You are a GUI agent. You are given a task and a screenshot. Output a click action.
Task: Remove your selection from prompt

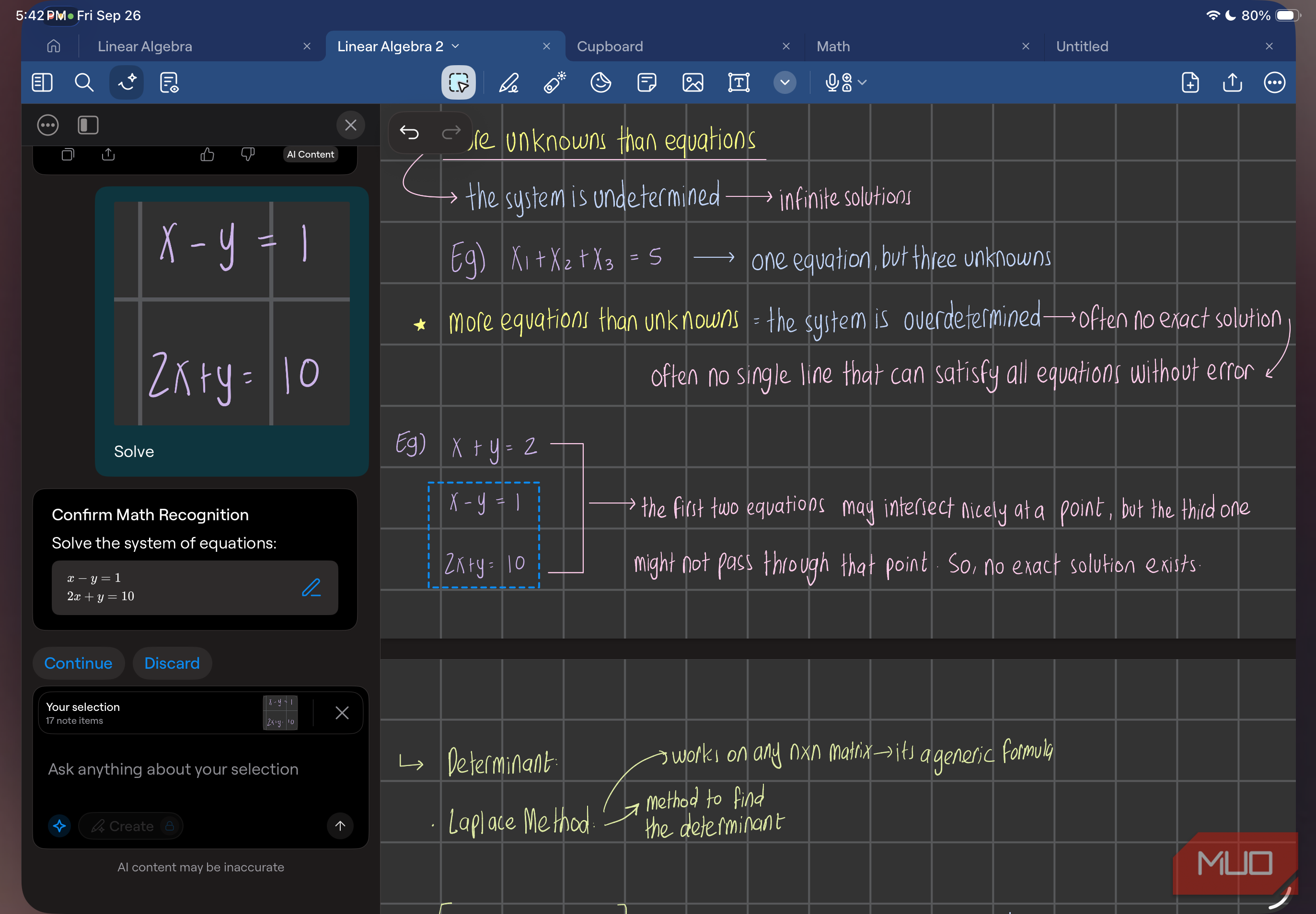click(342, 713)
